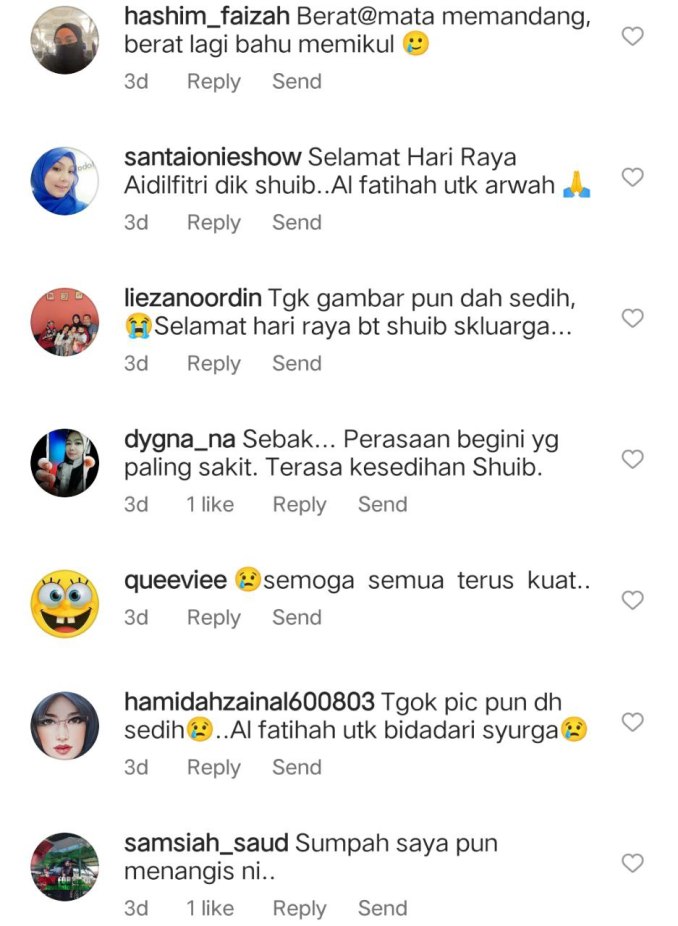Heart samsiah_saud's comment
The image size is (678, 926).
pyautogui.click(x=633, y=863)
